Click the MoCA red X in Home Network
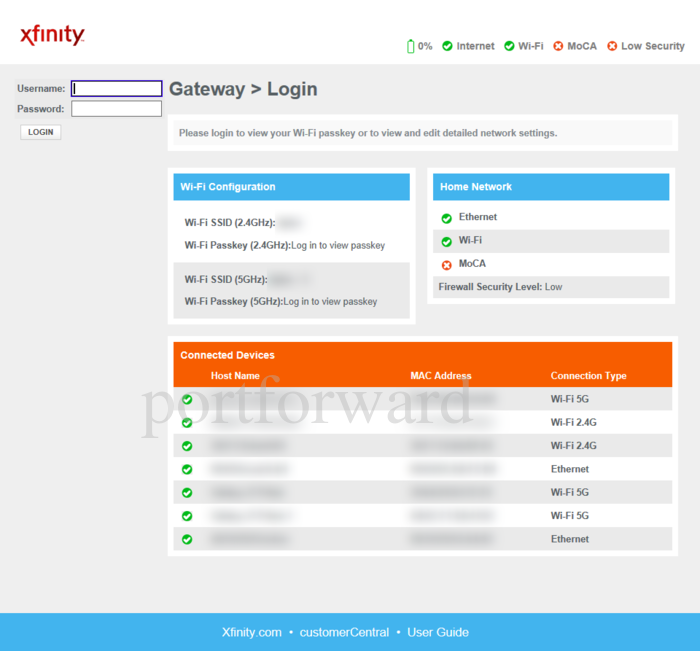 coord(446,265)
